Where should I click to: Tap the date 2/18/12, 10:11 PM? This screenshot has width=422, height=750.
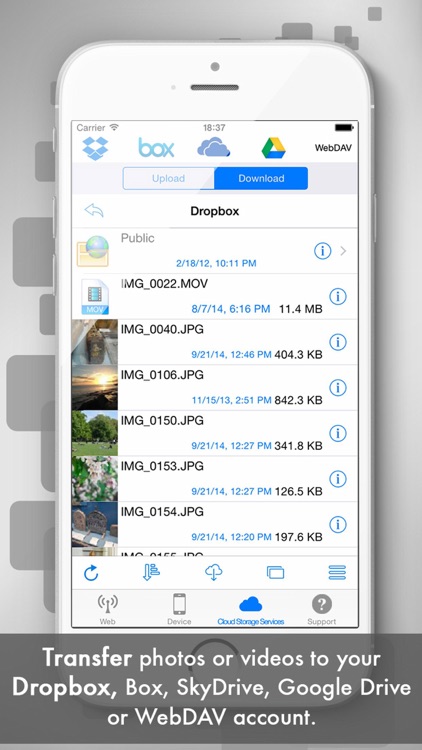tap(216, 263)
